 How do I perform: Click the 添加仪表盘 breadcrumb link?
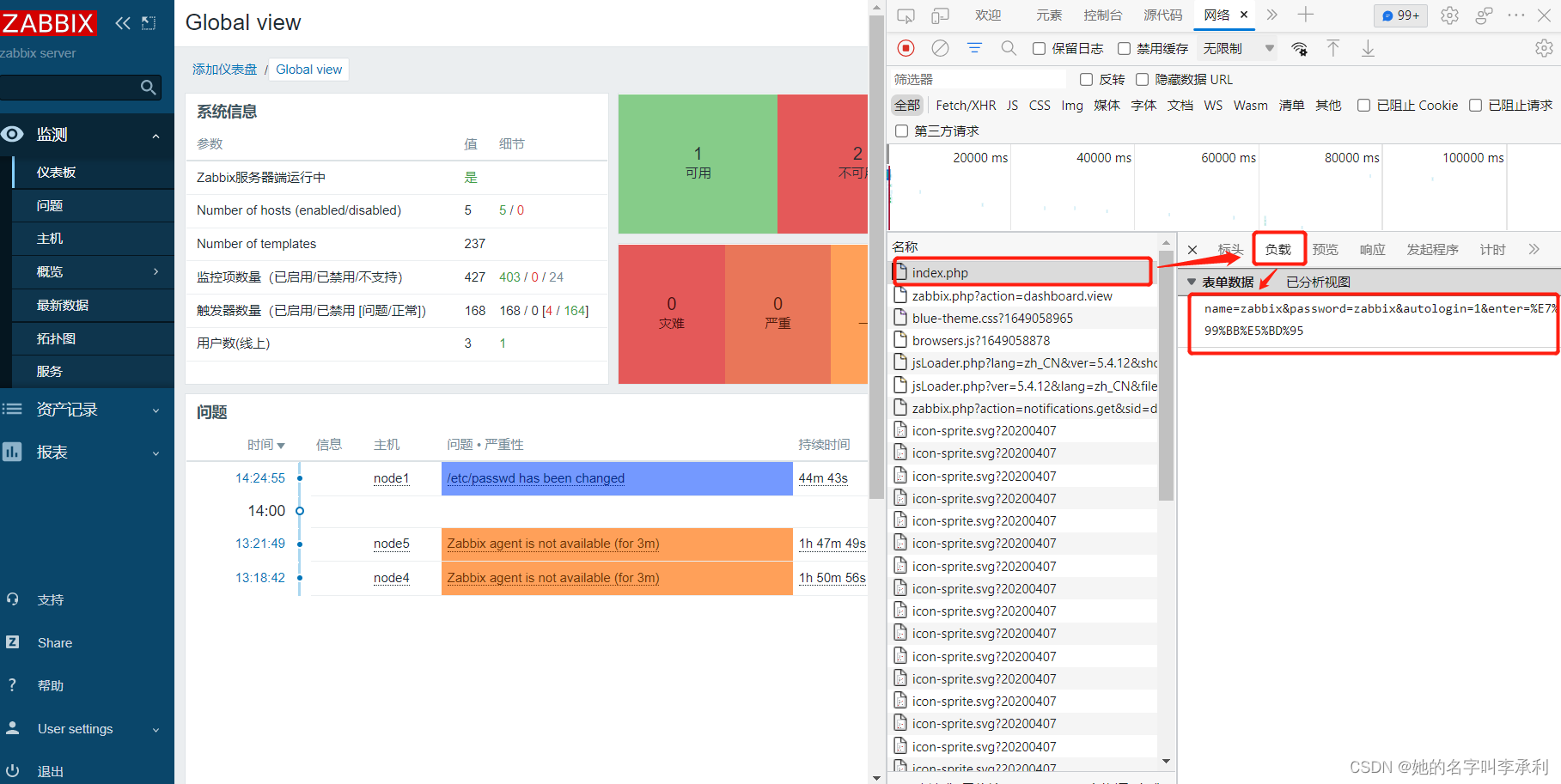click(224, 70)
